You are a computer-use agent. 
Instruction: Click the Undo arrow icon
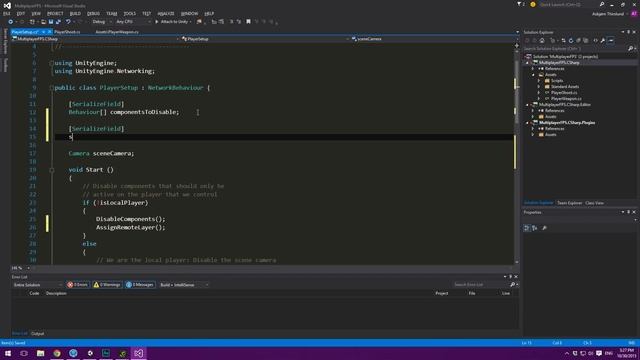(x=68, y=22)
